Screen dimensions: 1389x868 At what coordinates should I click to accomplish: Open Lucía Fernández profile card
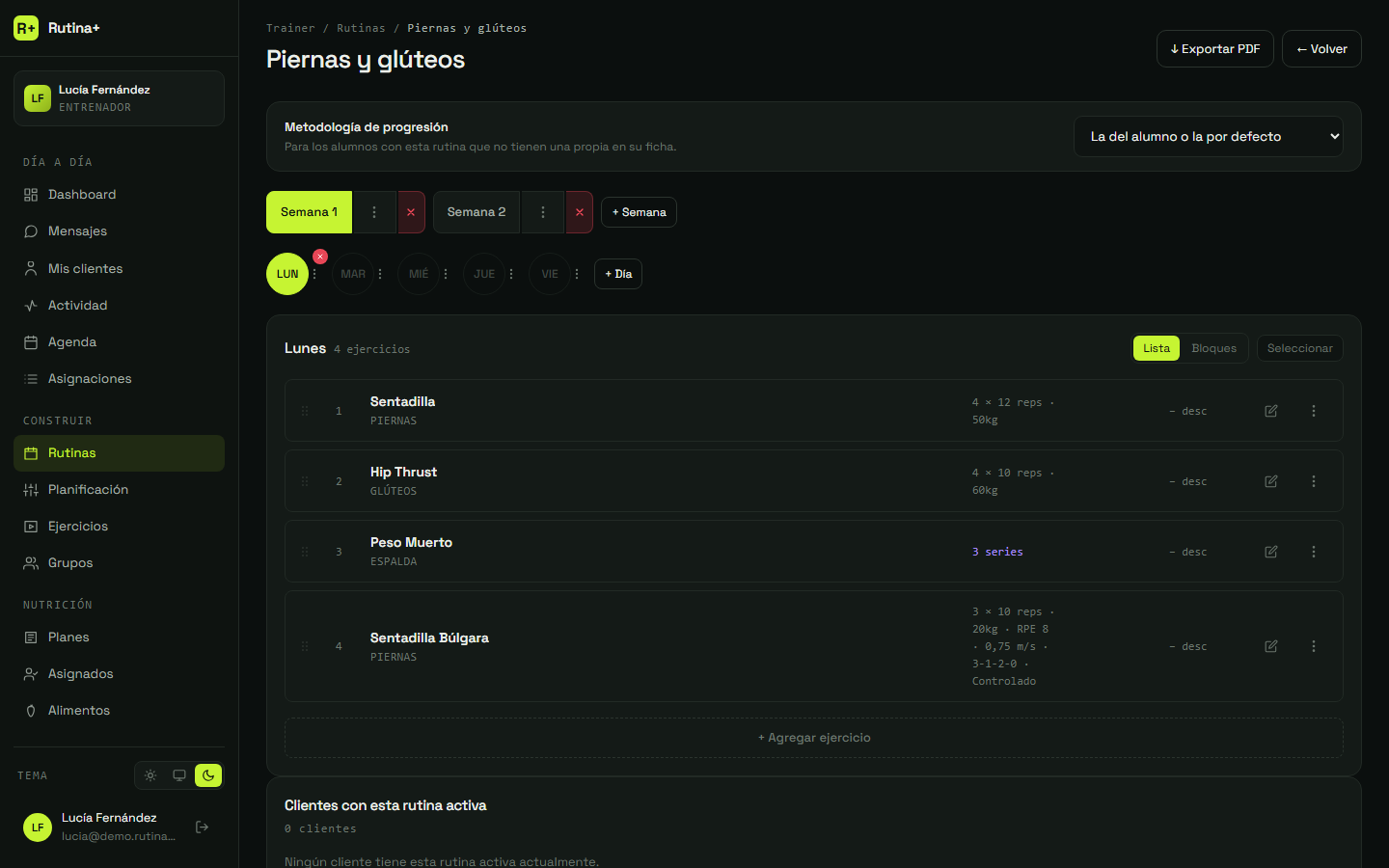[119, 98]
